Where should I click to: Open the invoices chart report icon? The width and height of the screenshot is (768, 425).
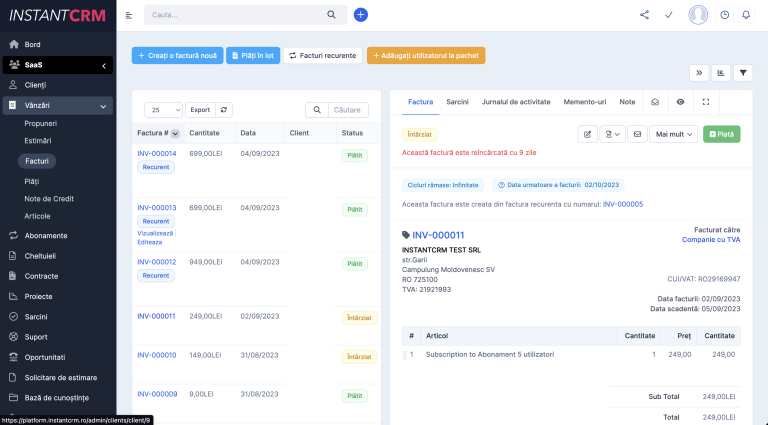click(721, 73)
